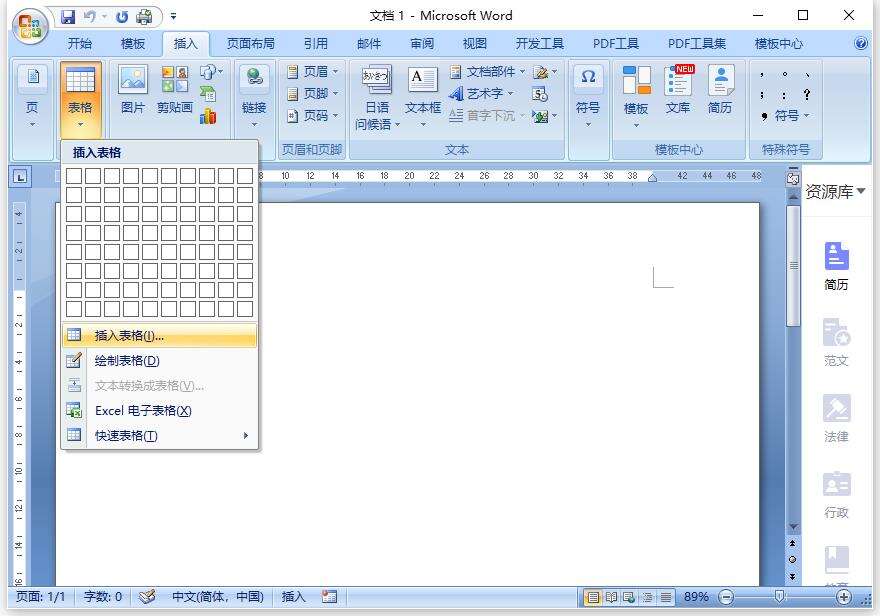Click the 表格 table button in ribbon

click(x=80, y=98)
